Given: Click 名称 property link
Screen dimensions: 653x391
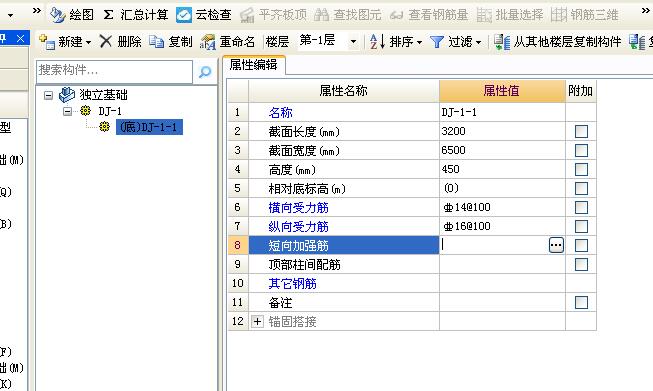Looking at the screenshot, I should (x=281, y=112).
